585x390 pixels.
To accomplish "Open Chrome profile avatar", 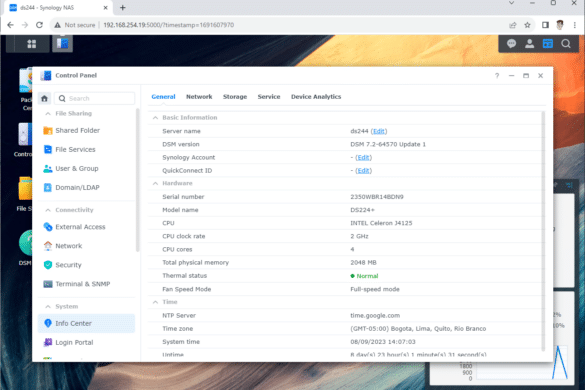I will [560, 25].
